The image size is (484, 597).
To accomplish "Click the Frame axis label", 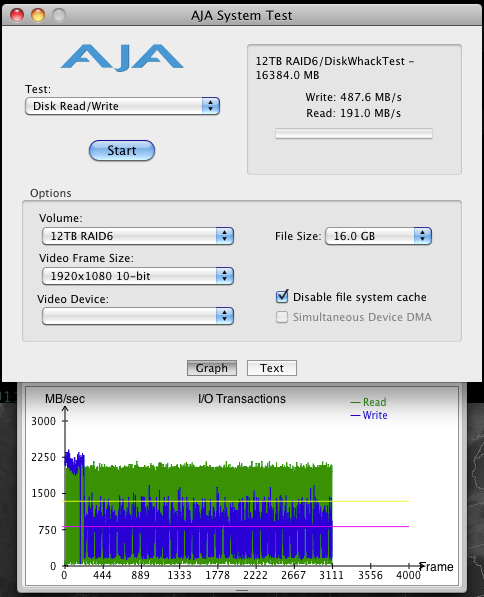I will [437, 567].
